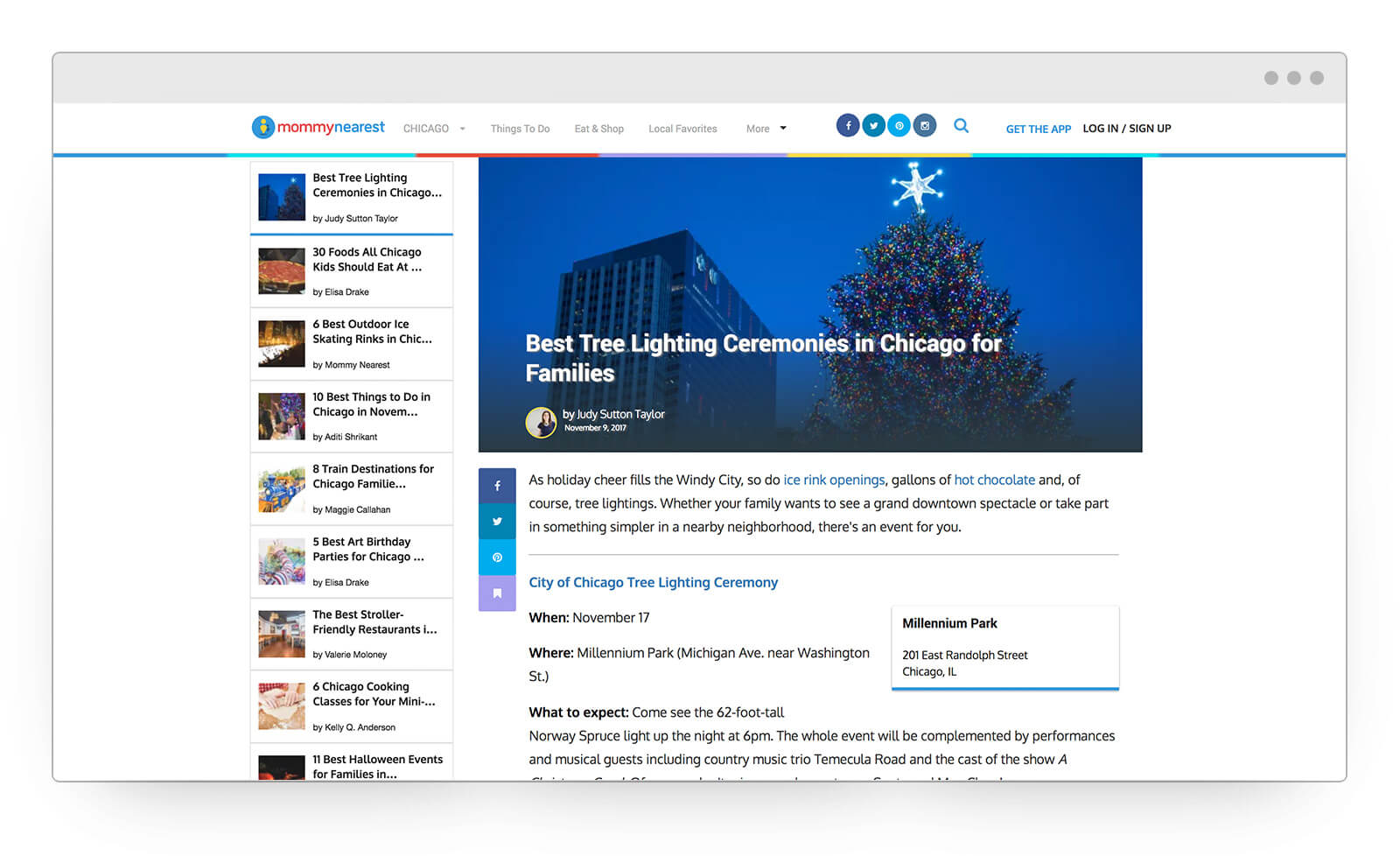Click LOG IN / SIGN UP
Image resolution: width=1400 pixels, height=856 pixels.
point(1126,129)
